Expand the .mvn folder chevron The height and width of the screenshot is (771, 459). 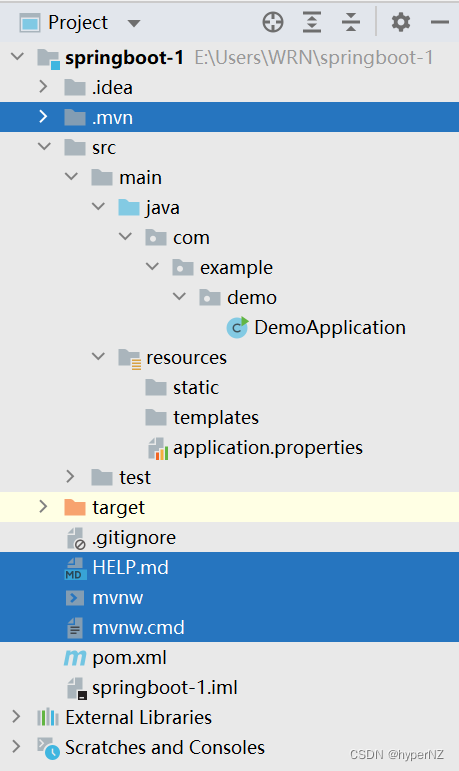tap(43, 117)
